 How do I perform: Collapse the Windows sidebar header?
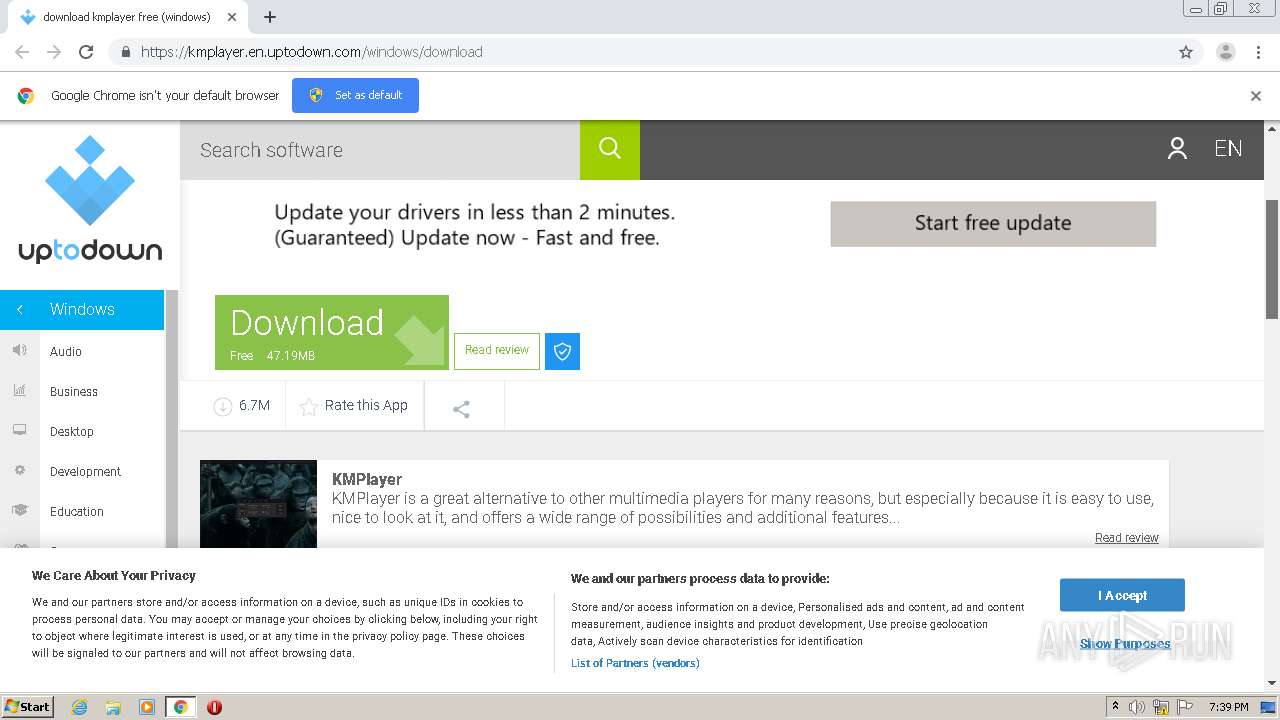tap(82, 309)
